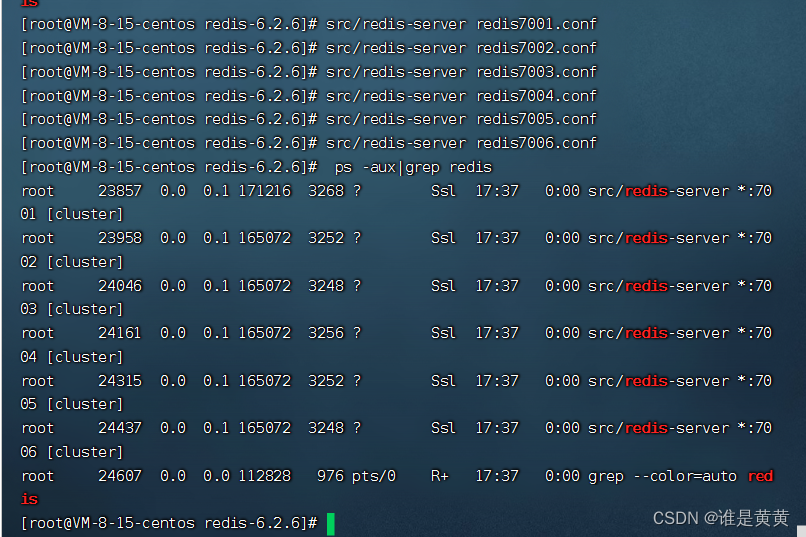
Task: Click process ID 24315
Action: click(x=120, y=381)
